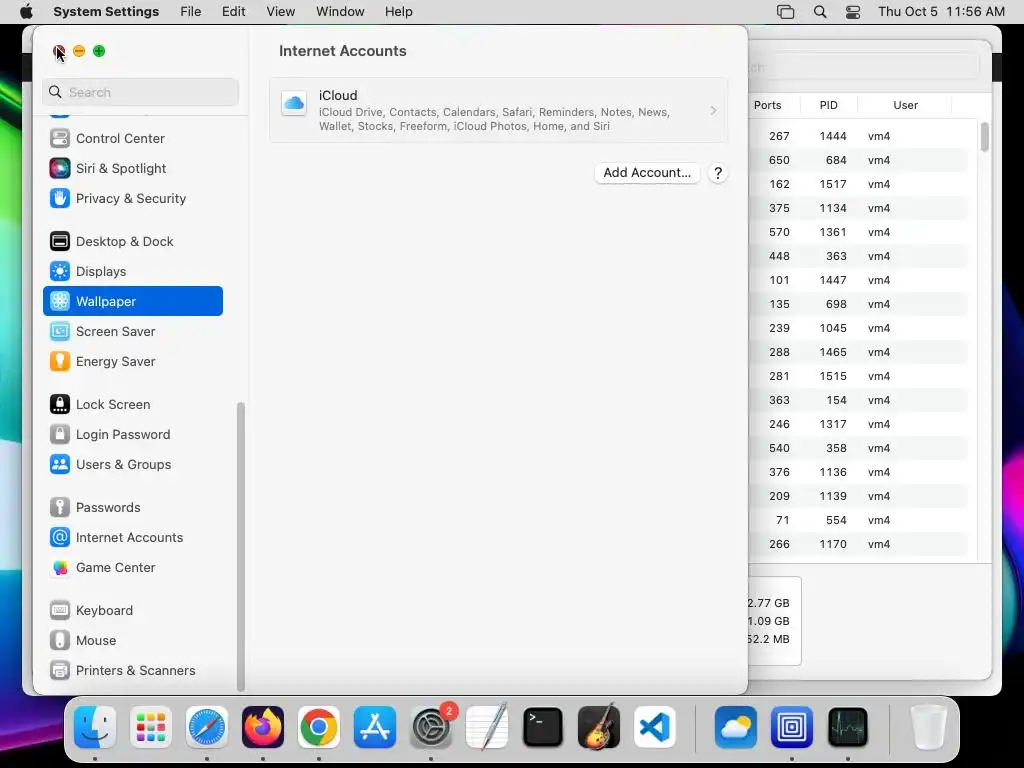Click the help question mark button
Viewport: 1024px width, 768px height.
pyautogui.click(x=718, y=173)
